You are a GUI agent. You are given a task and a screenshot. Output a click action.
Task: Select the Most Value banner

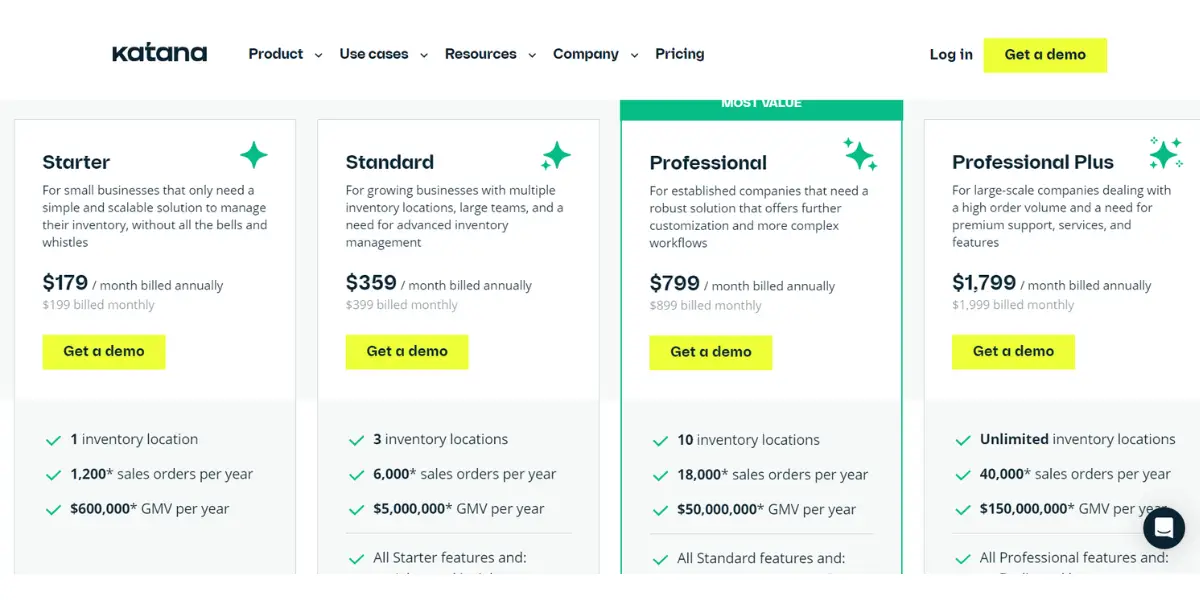coord(762,105)
